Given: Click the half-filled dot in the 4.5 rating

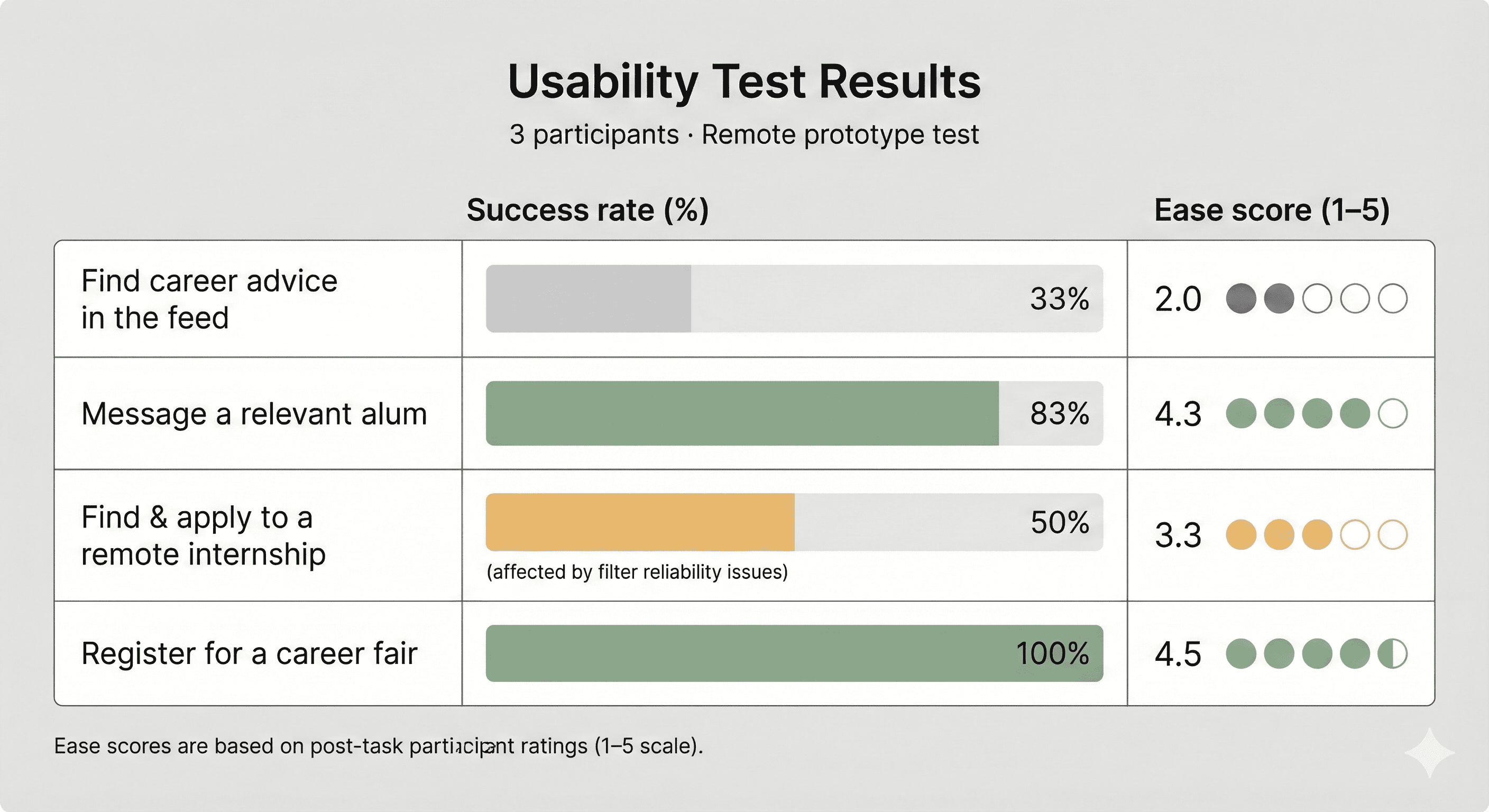Looking at the screenshot, I should click(1392, 653).
